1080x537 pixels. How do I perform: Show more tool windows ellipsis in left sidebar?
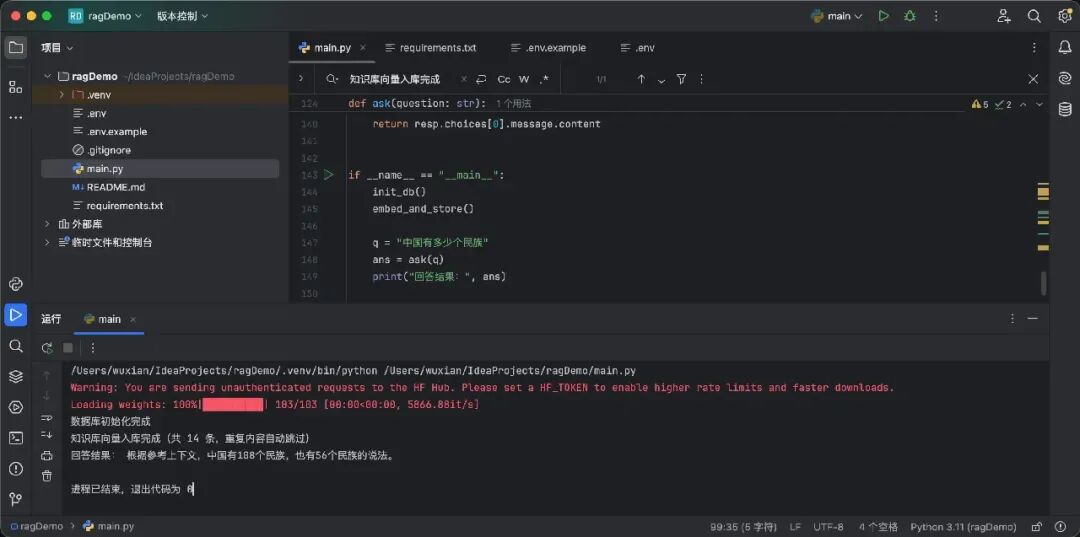15,117
